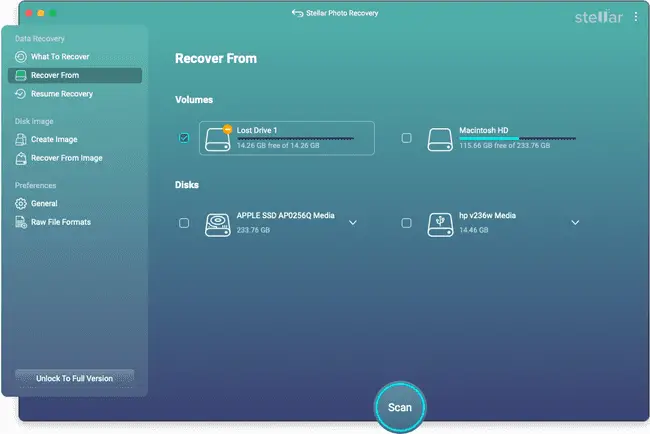The image size is (650, 434).
Task: Click the What To Recover circular icon
Action: tap(21, 57)
